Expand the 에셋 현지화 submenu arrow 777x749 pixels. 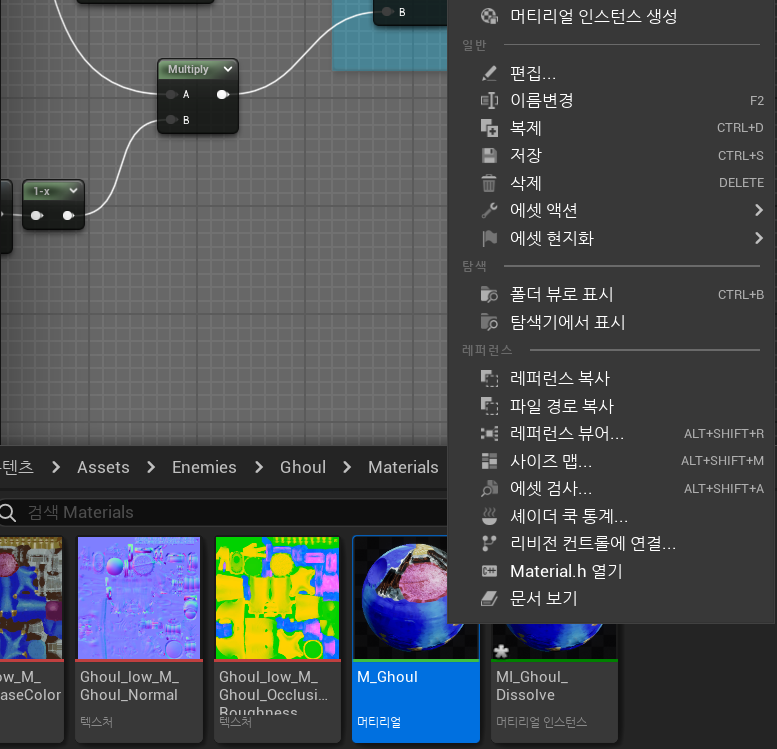759,238
